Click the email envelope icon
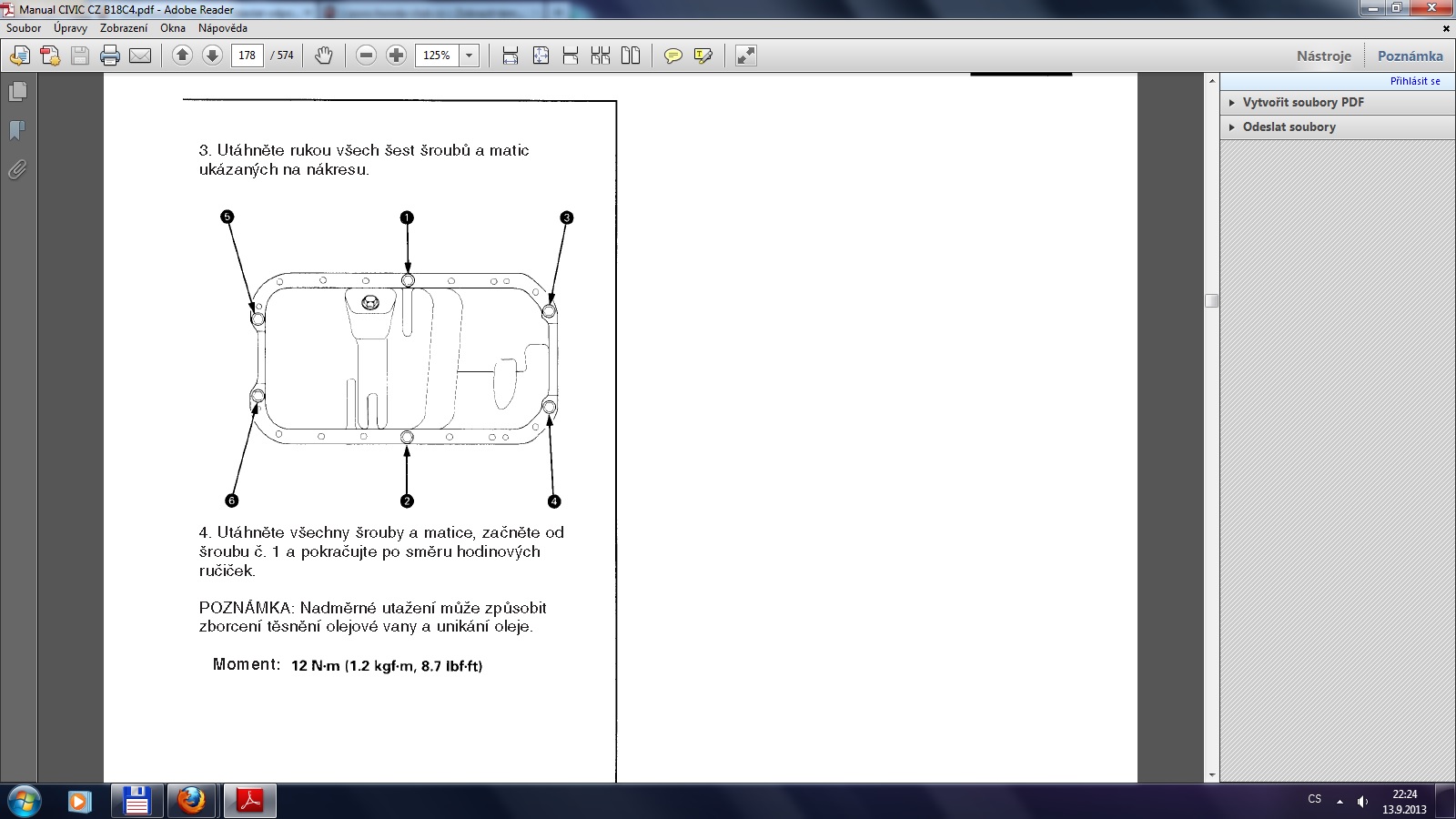Image resolution: width=1456 pixels, height=819 pixels. coord(140,56)
